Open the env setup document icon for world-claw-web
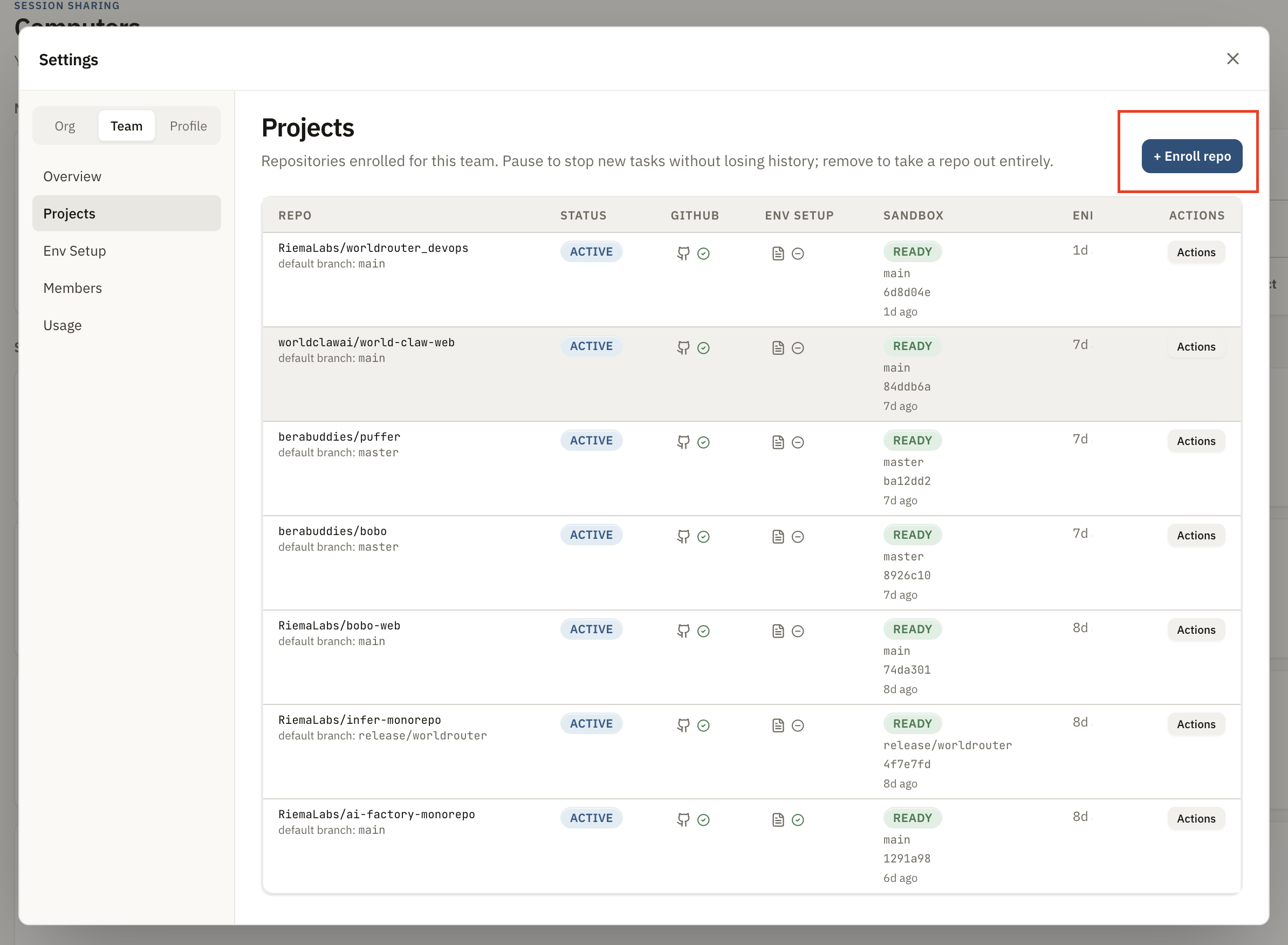The width and height of the screenshot is (1288, 945). [778, 348]
